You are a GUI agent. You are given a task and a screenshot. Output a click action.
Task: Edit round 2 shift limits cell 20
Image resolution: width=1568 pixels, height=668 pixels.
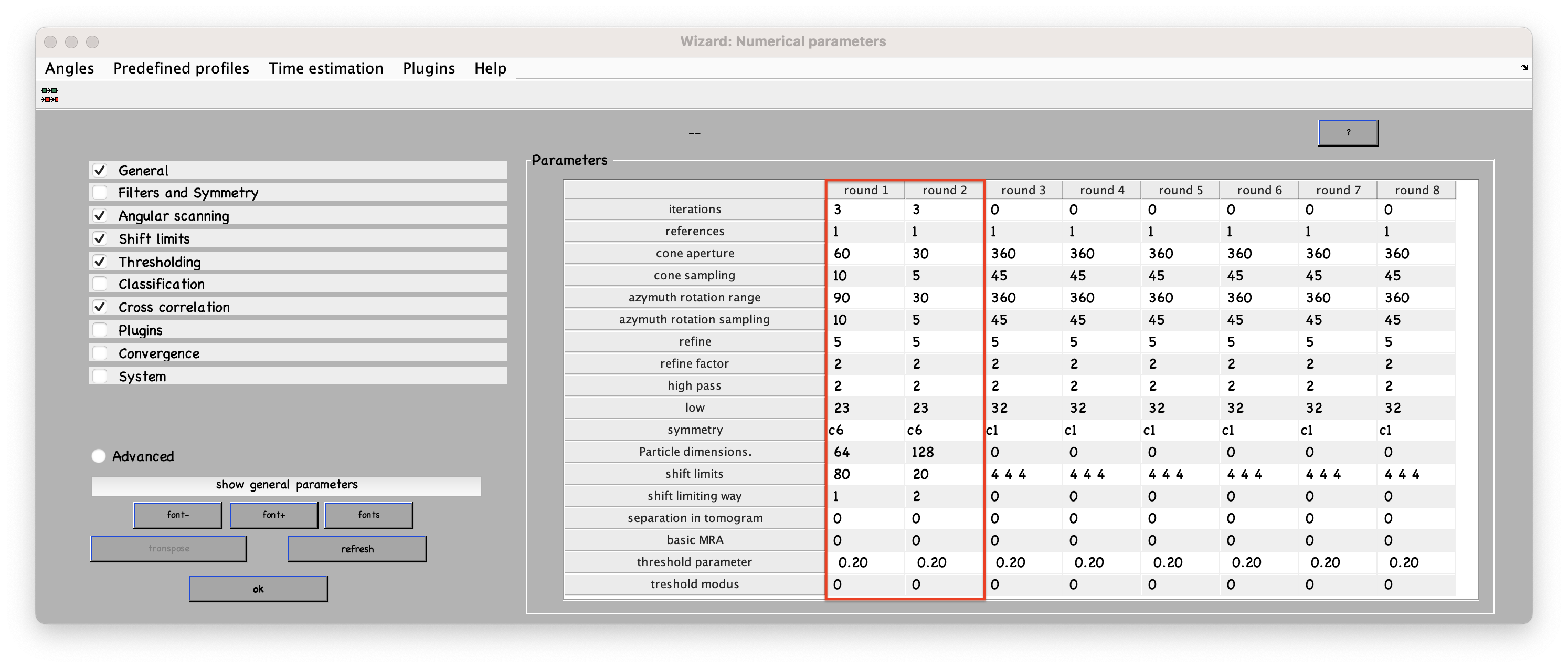click(x=944, y=474)
